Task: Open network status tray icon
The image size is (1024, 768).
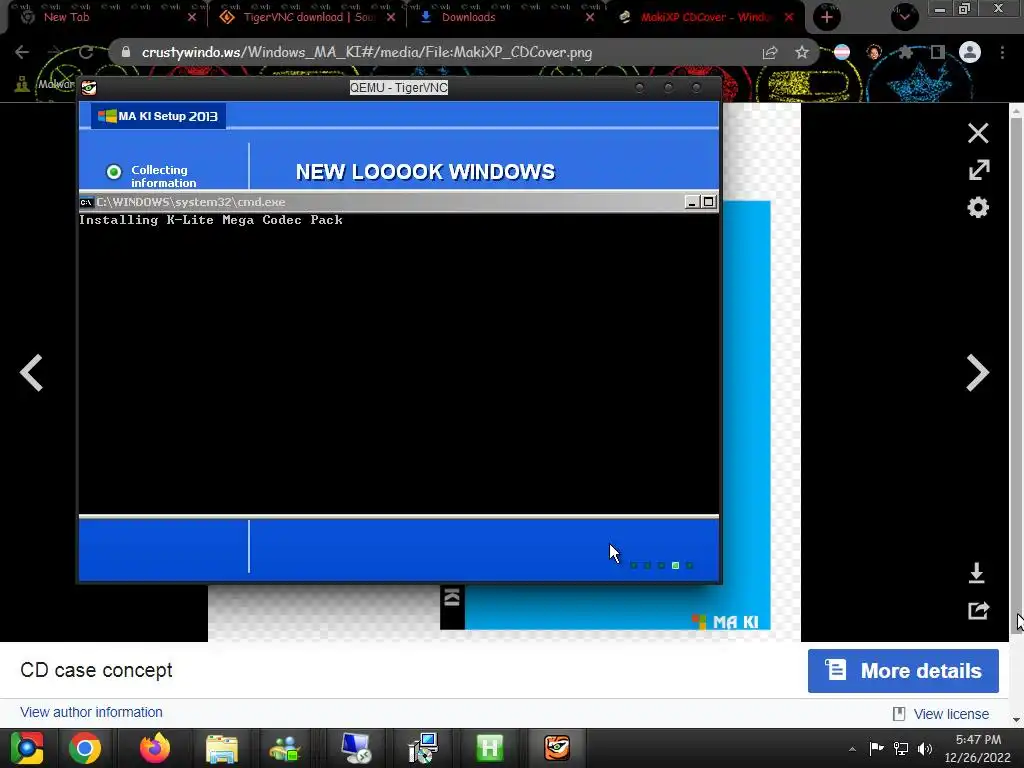Action: (x=901, y=748)
